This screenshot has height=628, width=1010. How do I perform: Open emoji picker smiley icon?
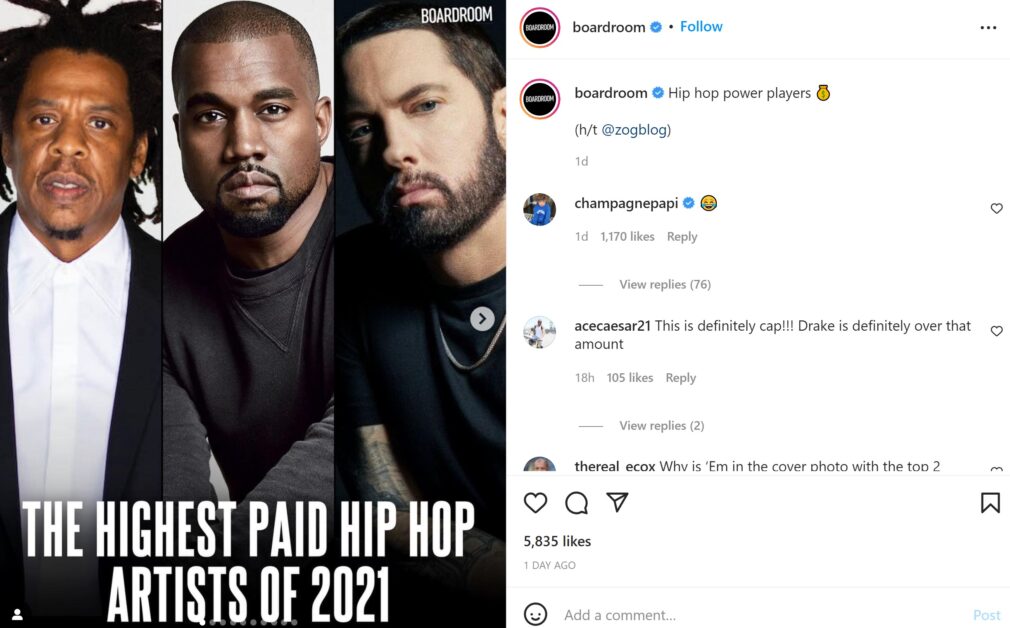[x=535, y=614]
